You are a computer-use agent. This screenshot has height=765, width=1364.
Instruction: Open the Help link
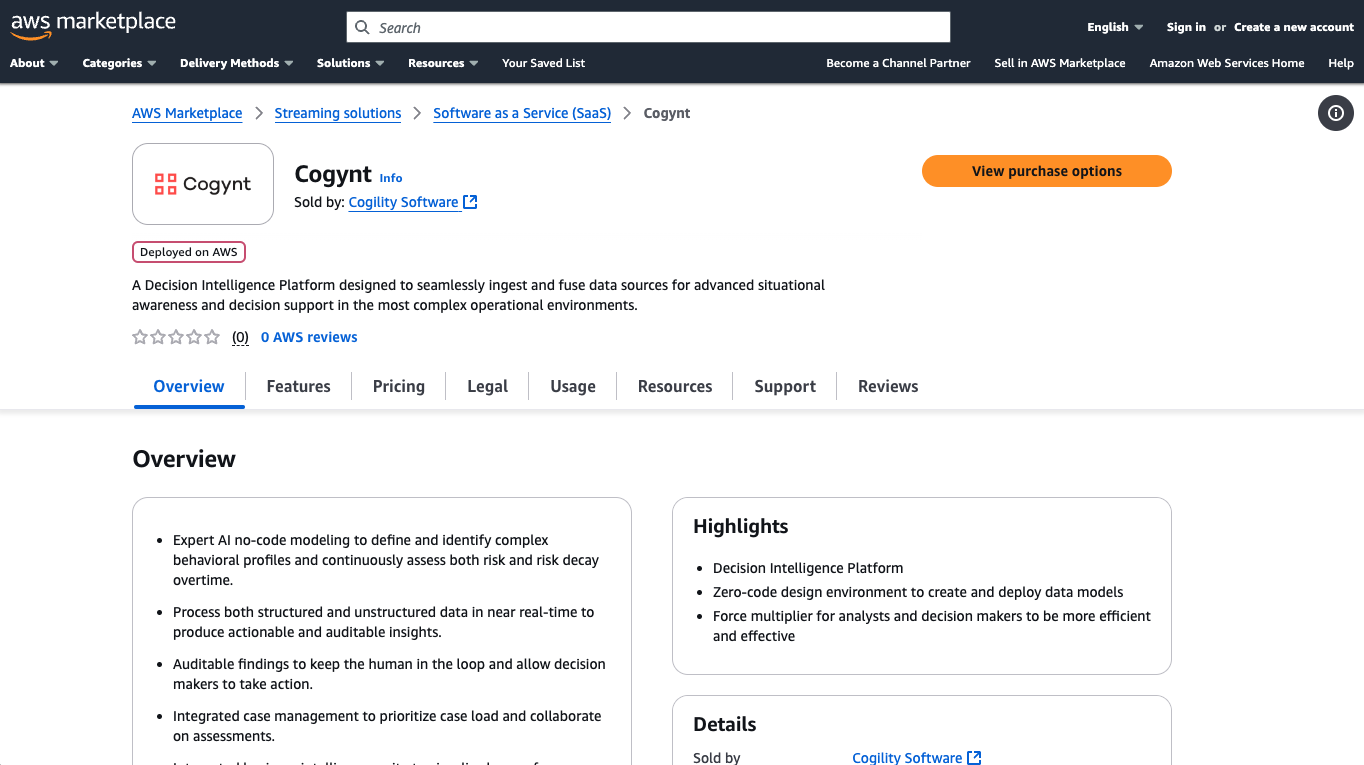click(1341, 63)
